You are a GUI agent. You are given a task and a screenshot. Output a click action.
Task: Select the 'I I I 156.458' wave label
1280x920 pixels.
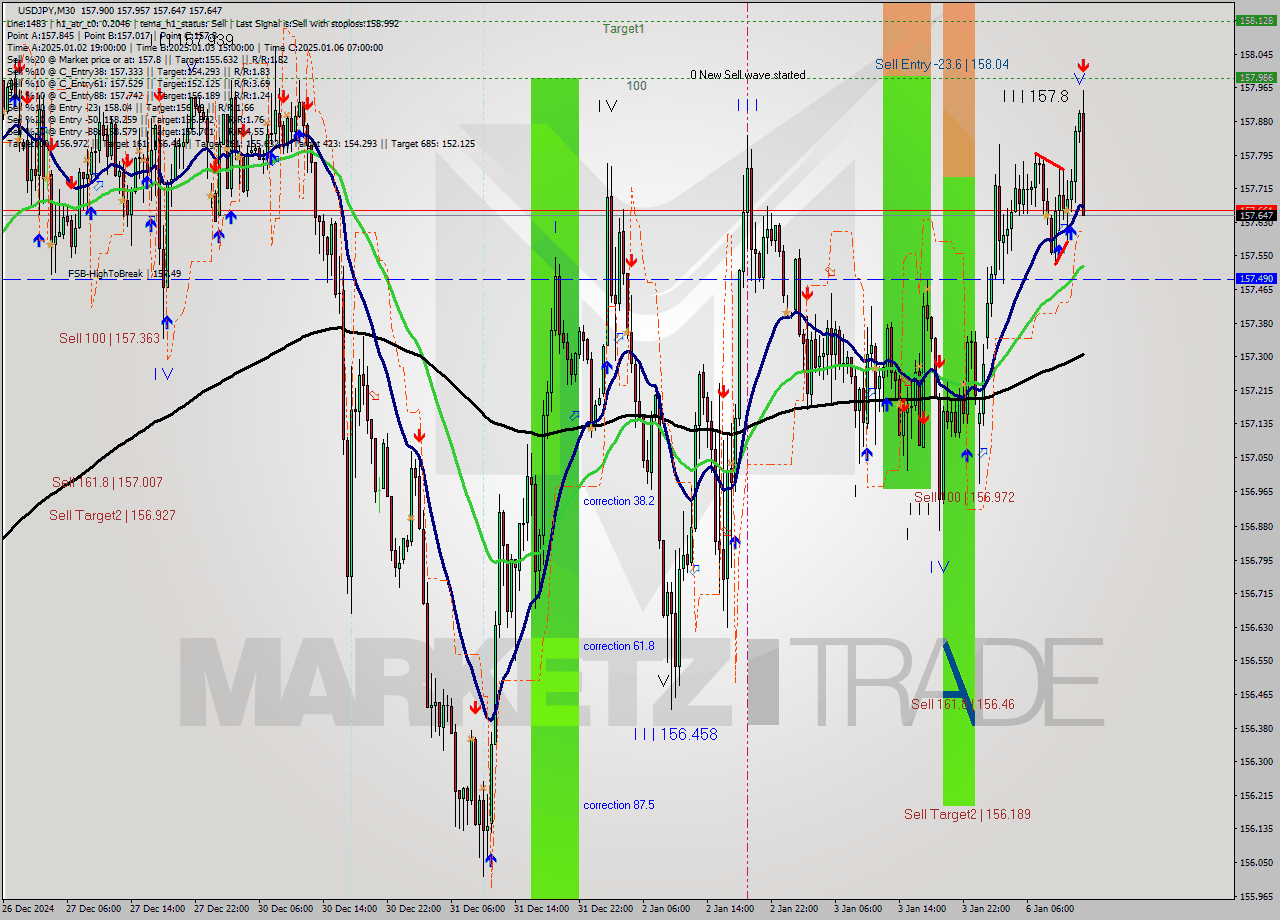pyautogui.click(x=676, y=734)
